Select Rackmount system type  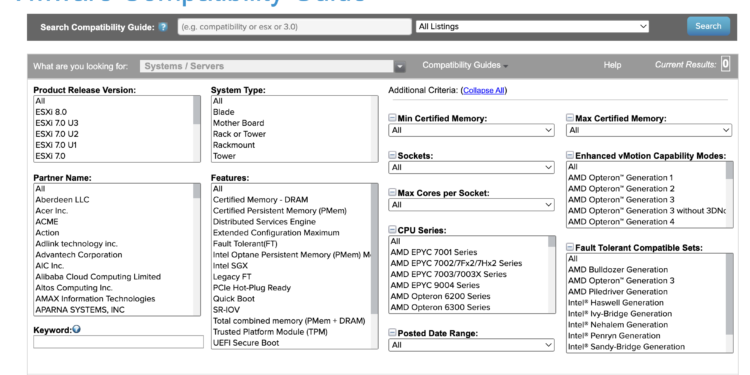(x=234, y=145)
